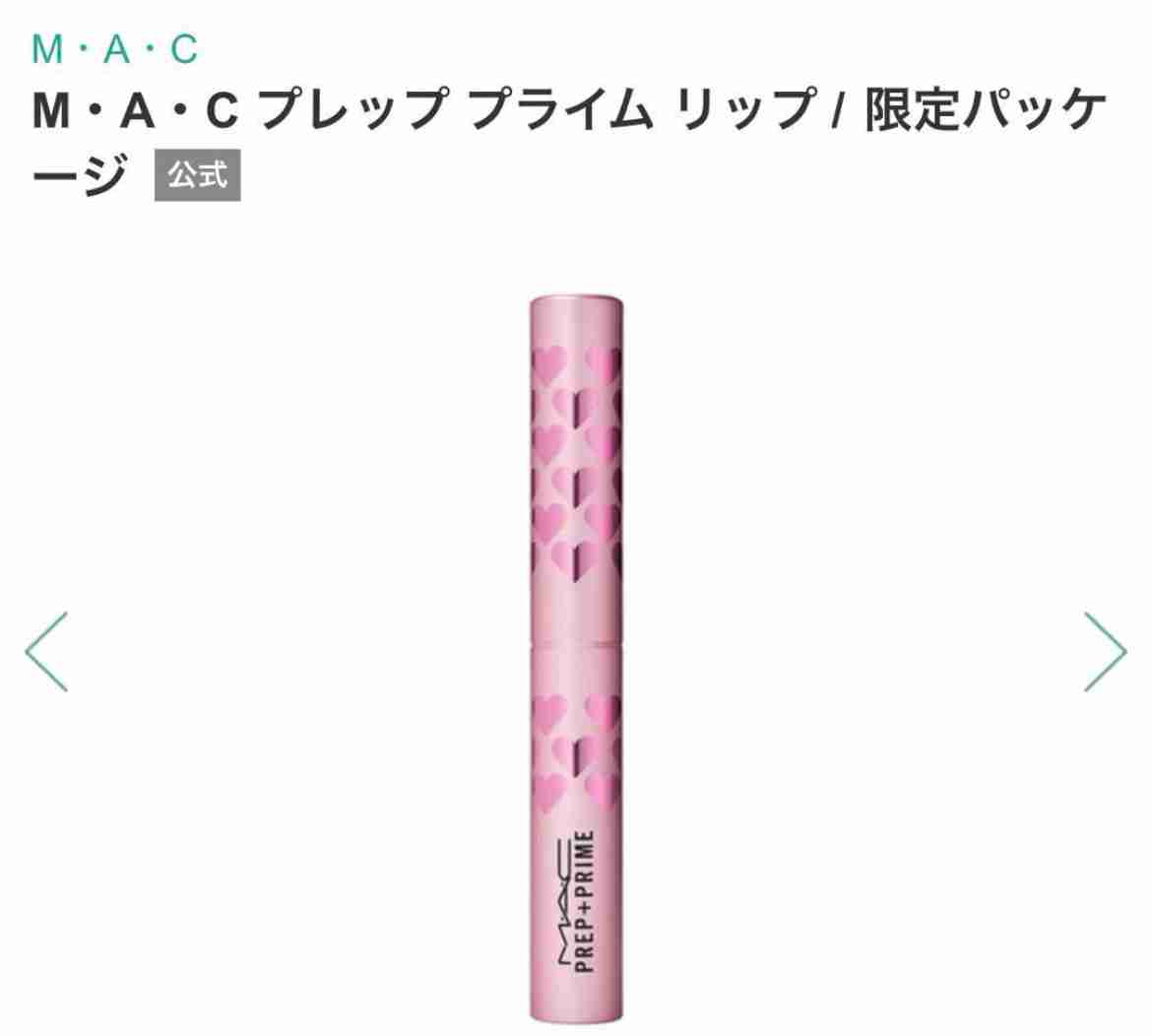Click the rounded top end of the tube
Screen dimensions: 1152x1036
click(576, 301)
